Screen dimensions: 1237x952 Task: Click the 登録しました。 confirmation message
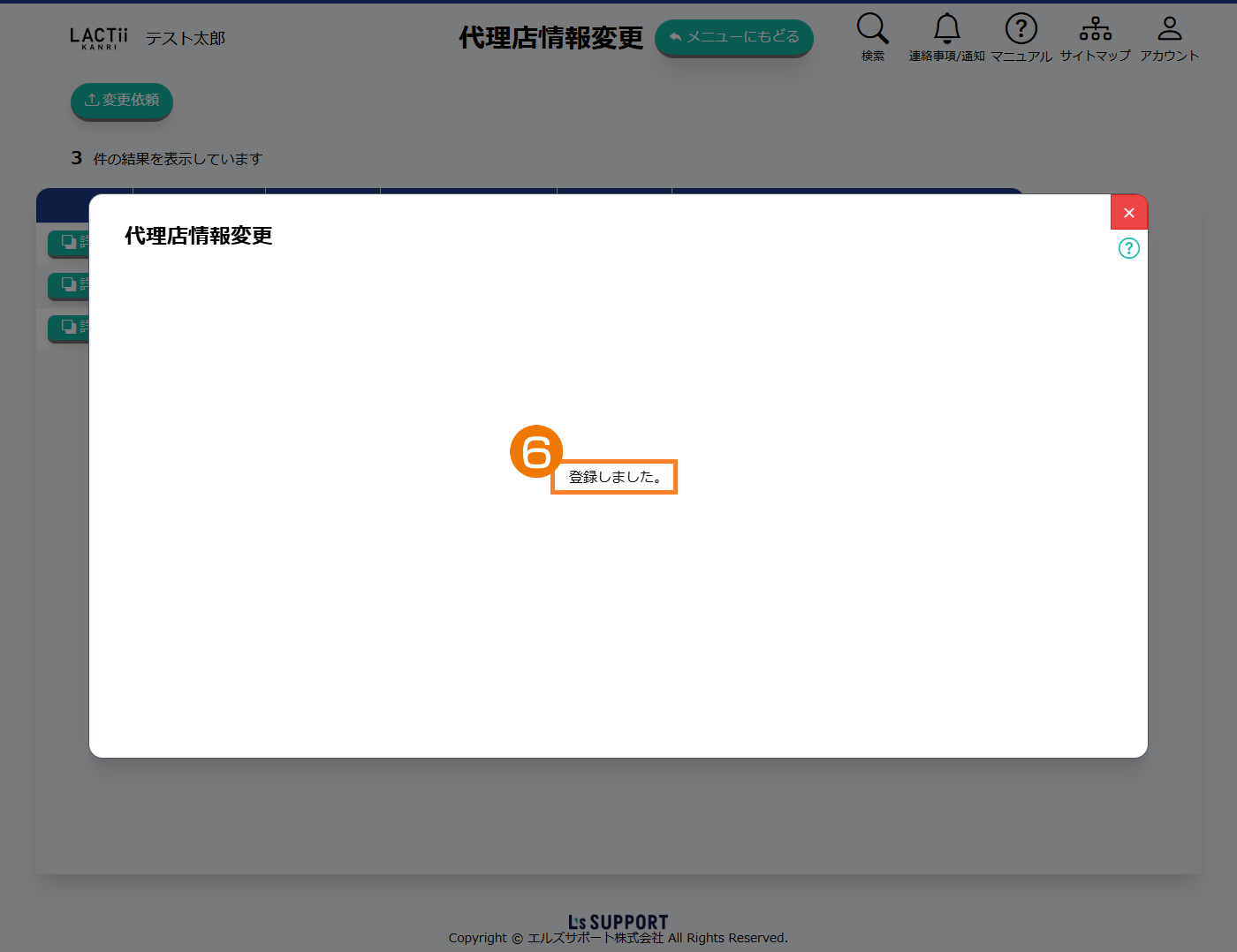614,477
